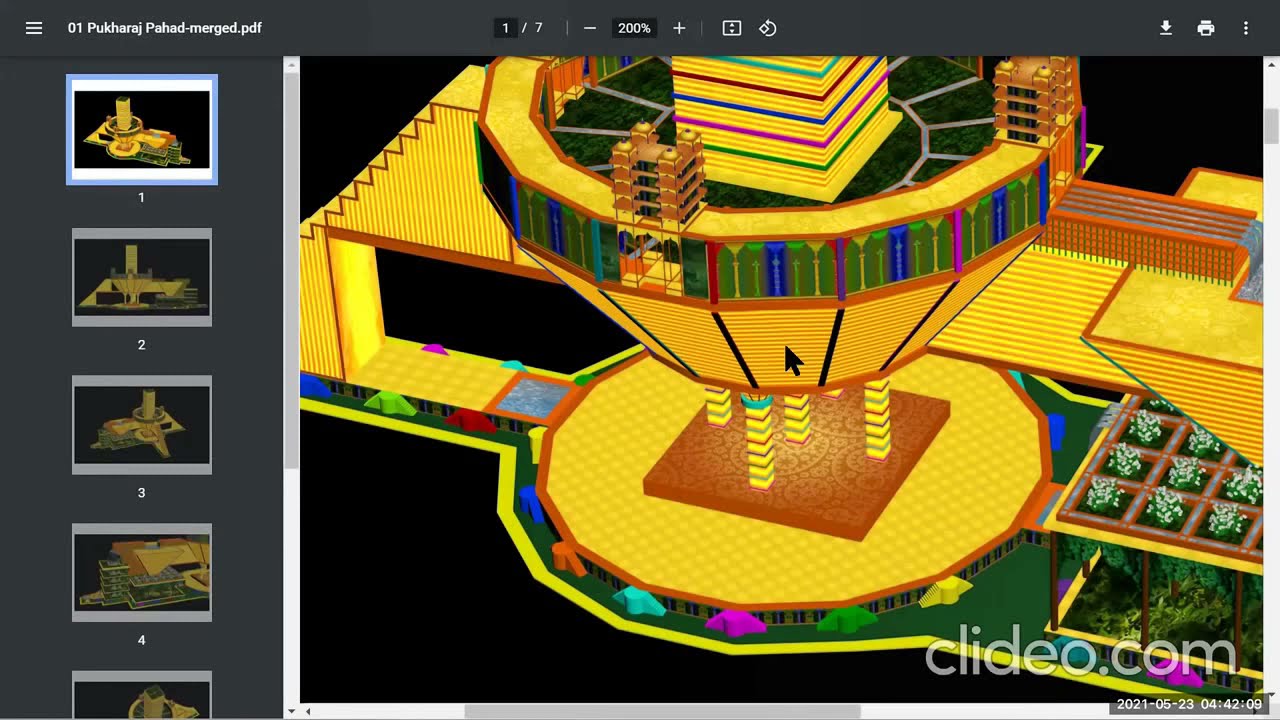Viewport: 1280px width, 720px height.
Task: Toggle the sidebar menu hamburger icon
Action: [34, 28]
